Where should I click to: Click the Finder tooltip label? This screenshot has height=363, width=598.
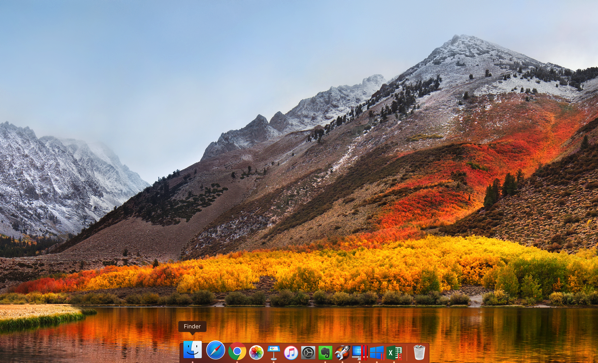coord(192,326)
